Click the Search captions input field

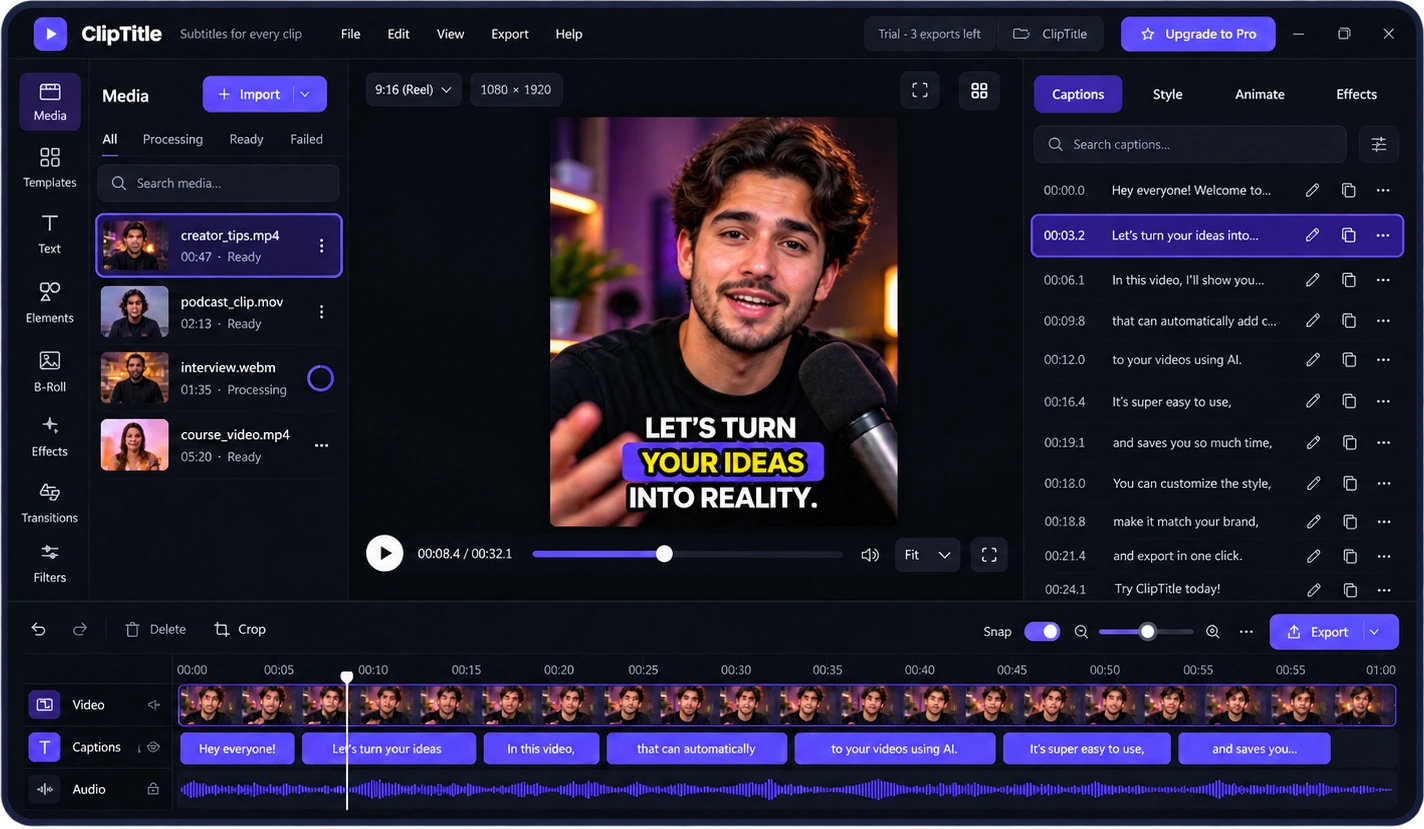click(1190, 144)
